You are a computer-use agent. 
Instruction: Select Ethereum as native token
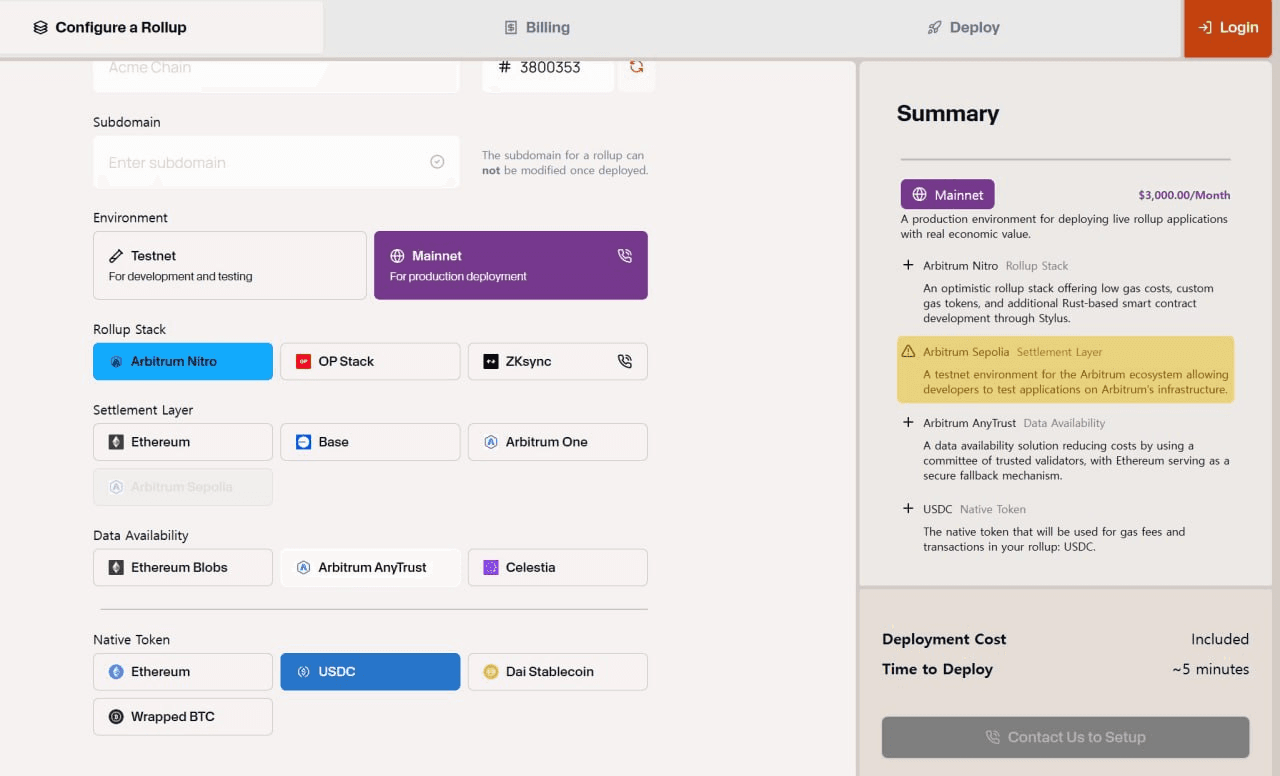183,672
